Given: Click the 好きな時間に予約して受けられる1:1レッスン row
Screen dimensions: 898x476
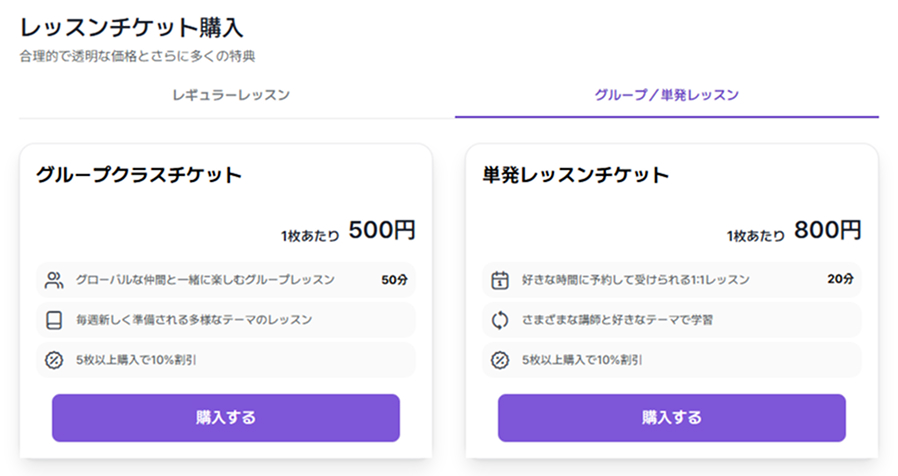Looking at the screenshot, I should click(x=636, y=280).
